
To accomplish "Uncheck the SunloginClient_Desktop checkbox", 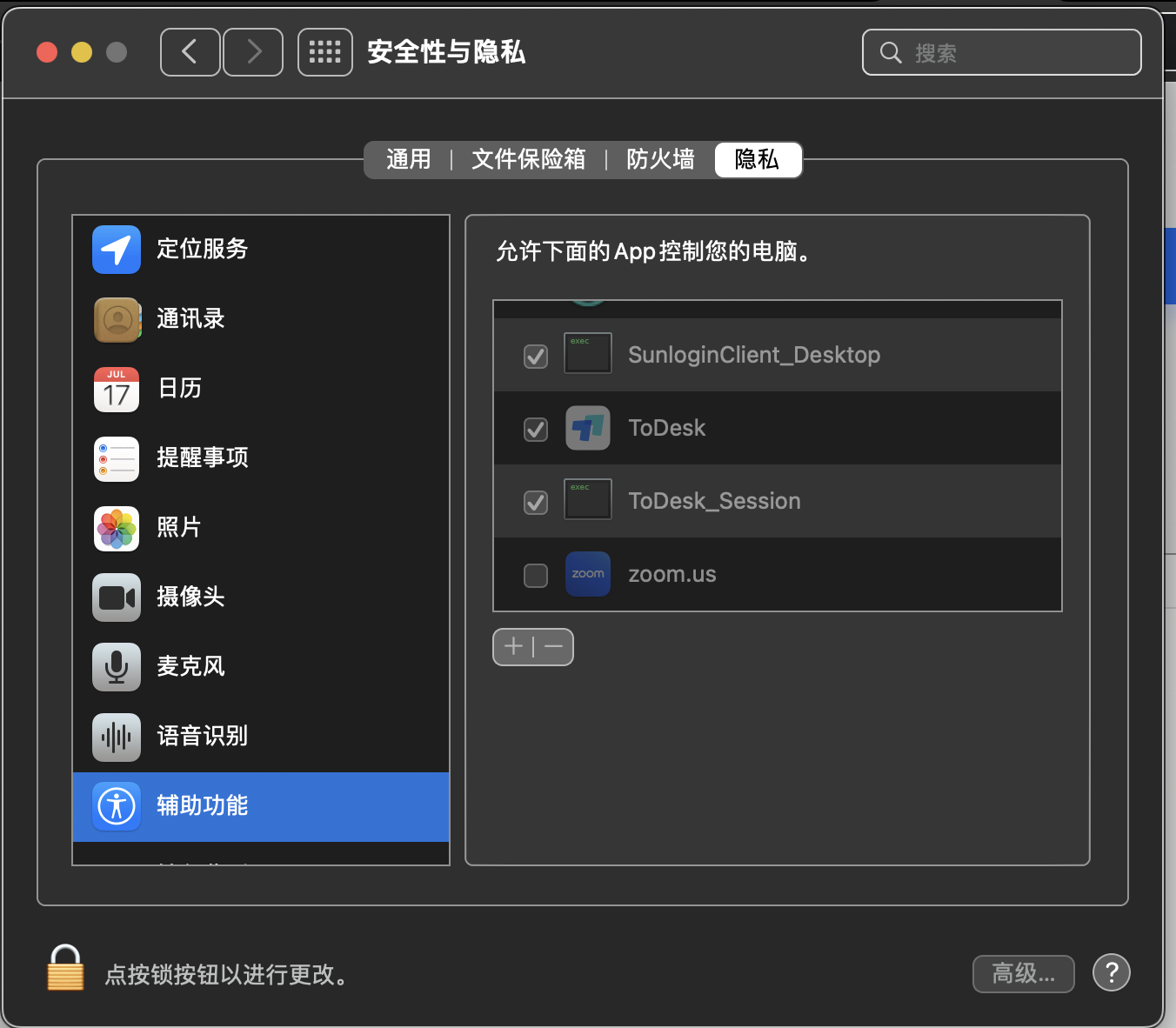I will 536,356.
